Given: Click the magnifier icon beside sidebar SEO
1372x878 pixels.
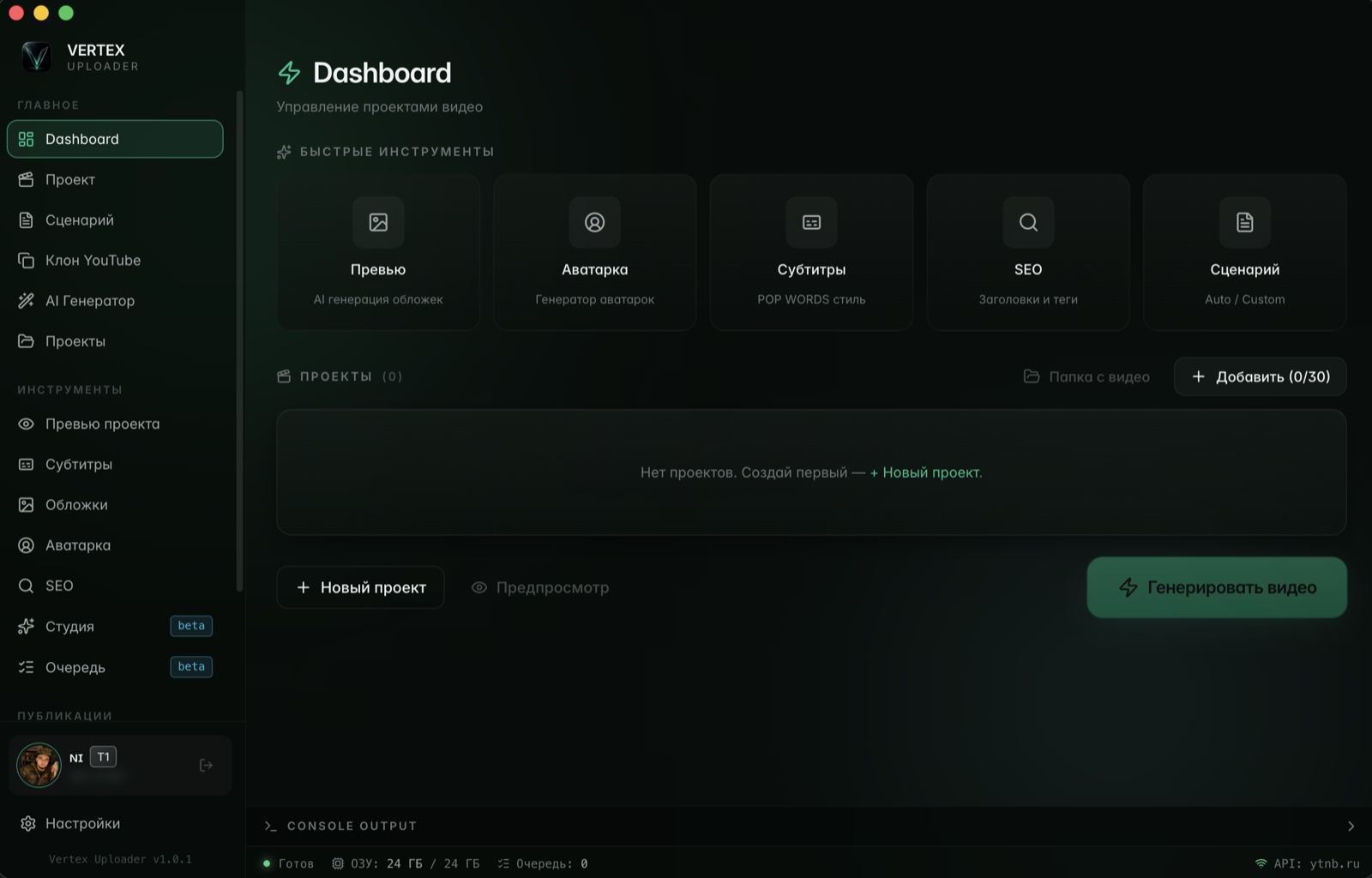Looking at the screenshot, I should (x=27, y=586).
